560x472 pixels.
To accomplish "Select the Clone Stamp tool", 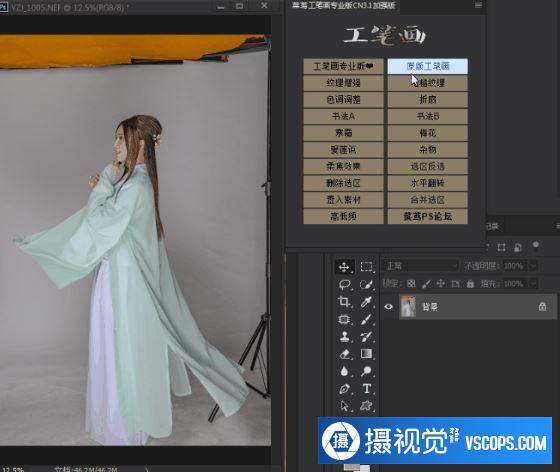I will point(344,336).
